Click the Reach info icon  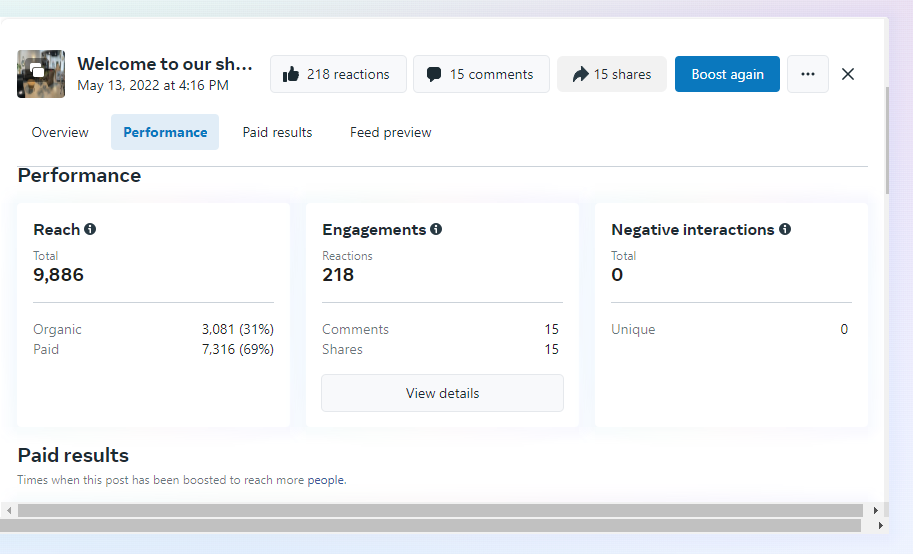(90, 229)
